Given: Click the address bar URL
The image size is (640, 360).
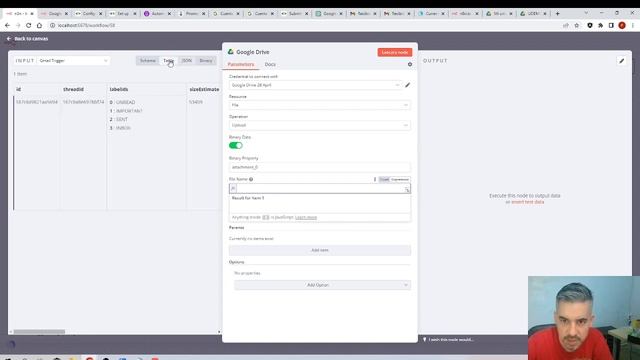Looking at the screenshot, I should (86, 25).
